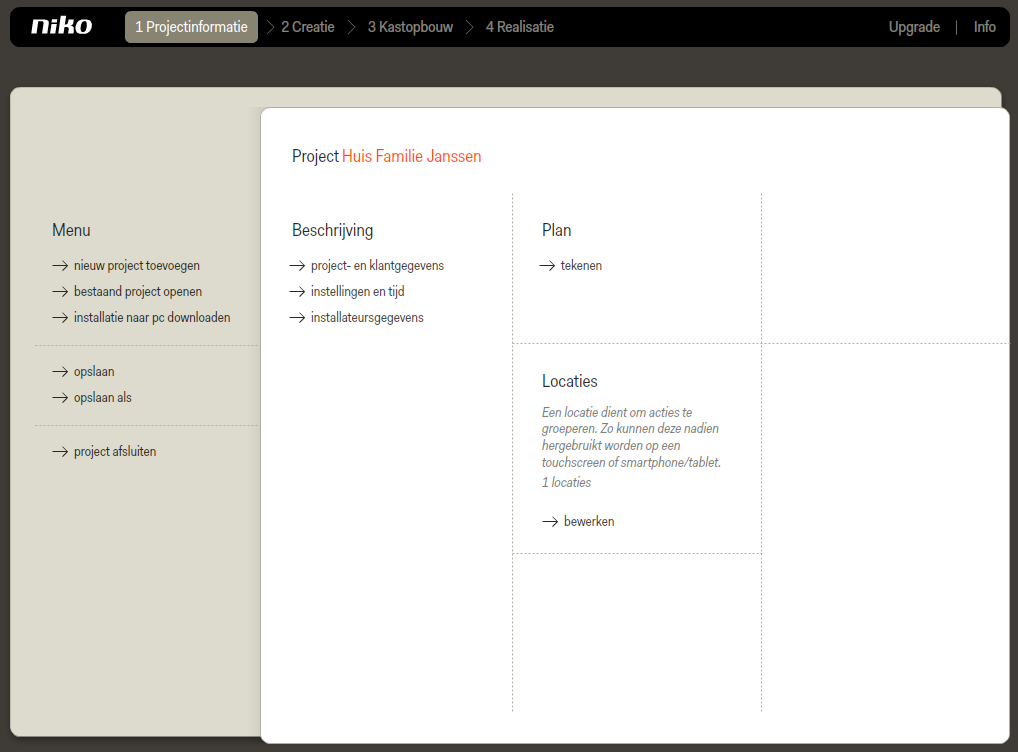Open 'project- en klantgegevens' link
The image size is (1018, 752).
coord(377,266)
